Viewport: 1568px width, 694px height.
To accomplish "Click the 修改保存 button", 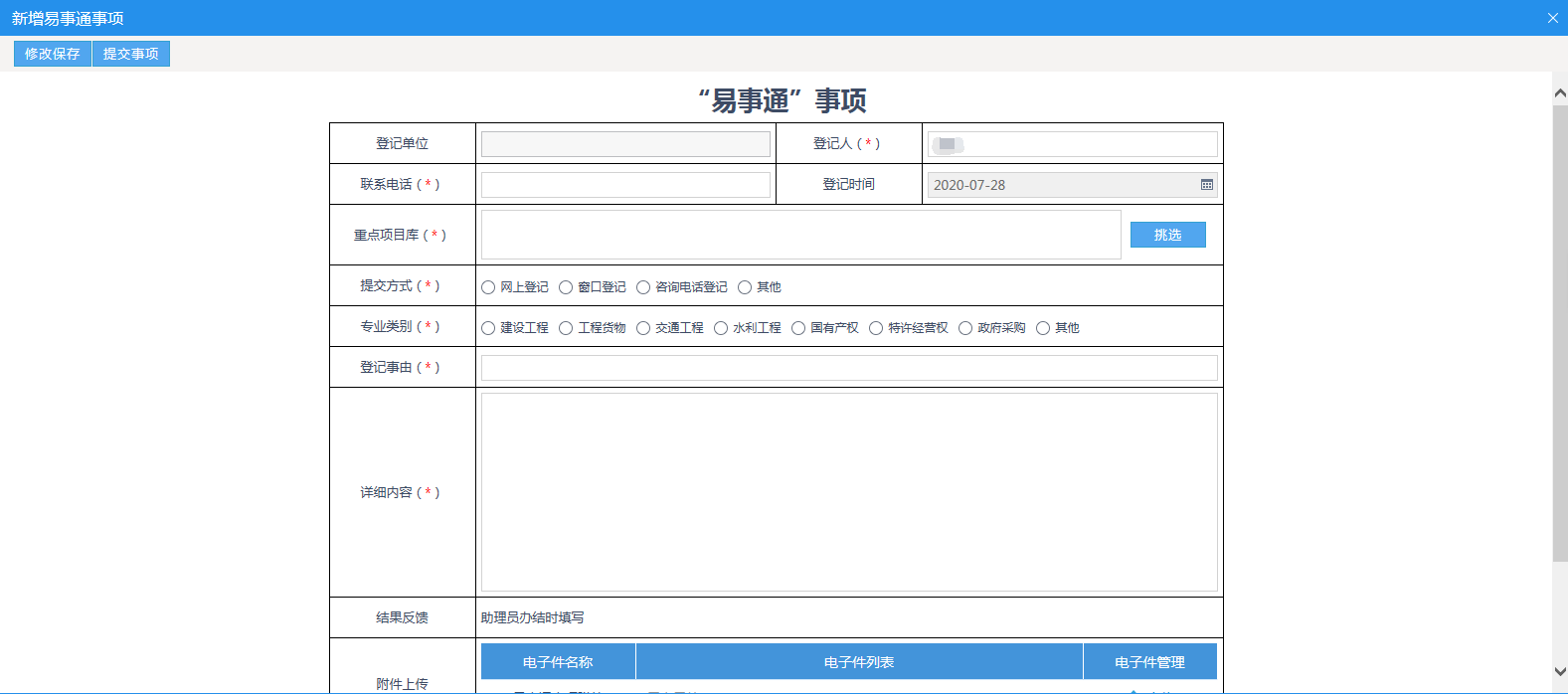I will click(53, 54).
